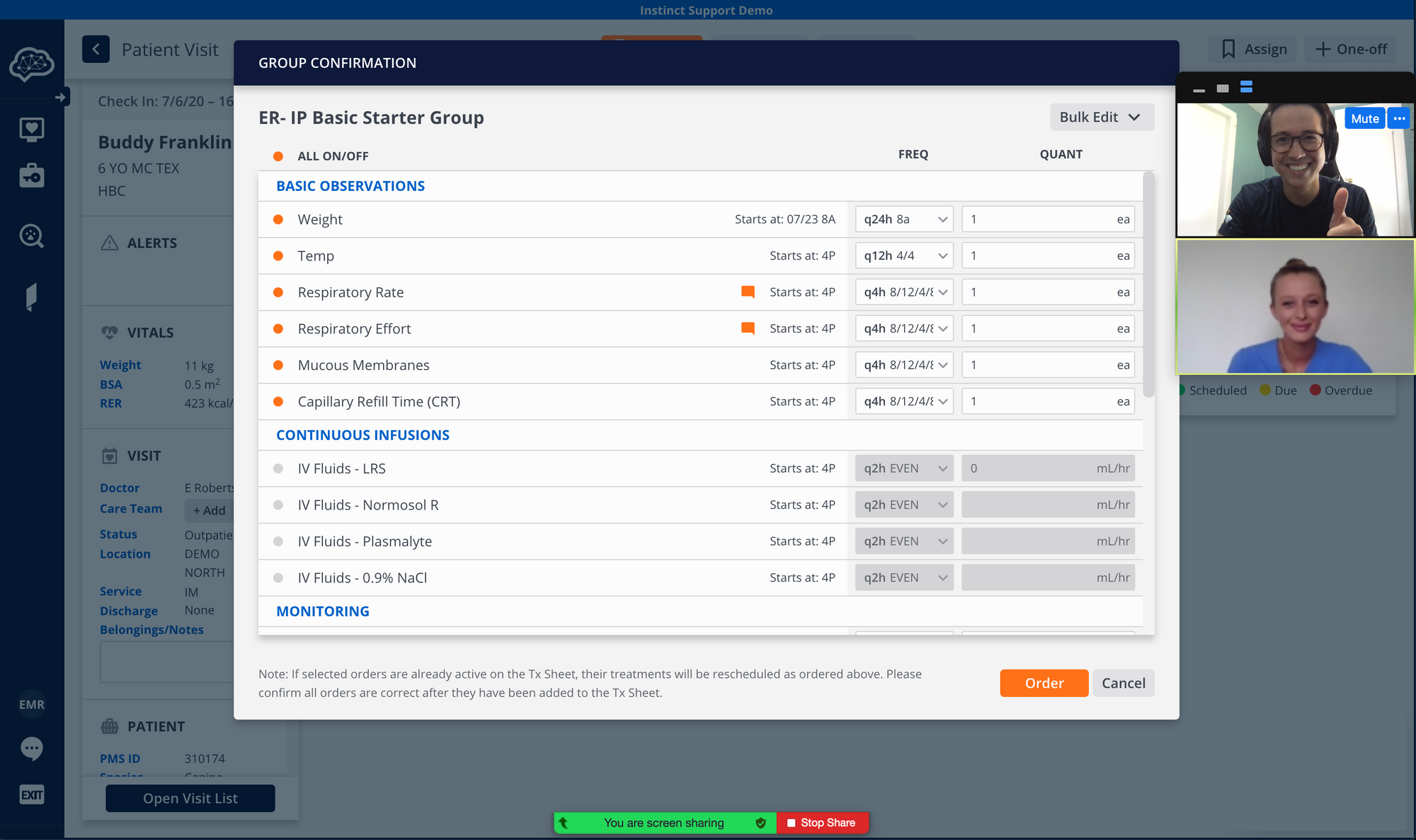
Task: Click Cancel to dismiss group confirmation
Action: (x=1123, y=683)
